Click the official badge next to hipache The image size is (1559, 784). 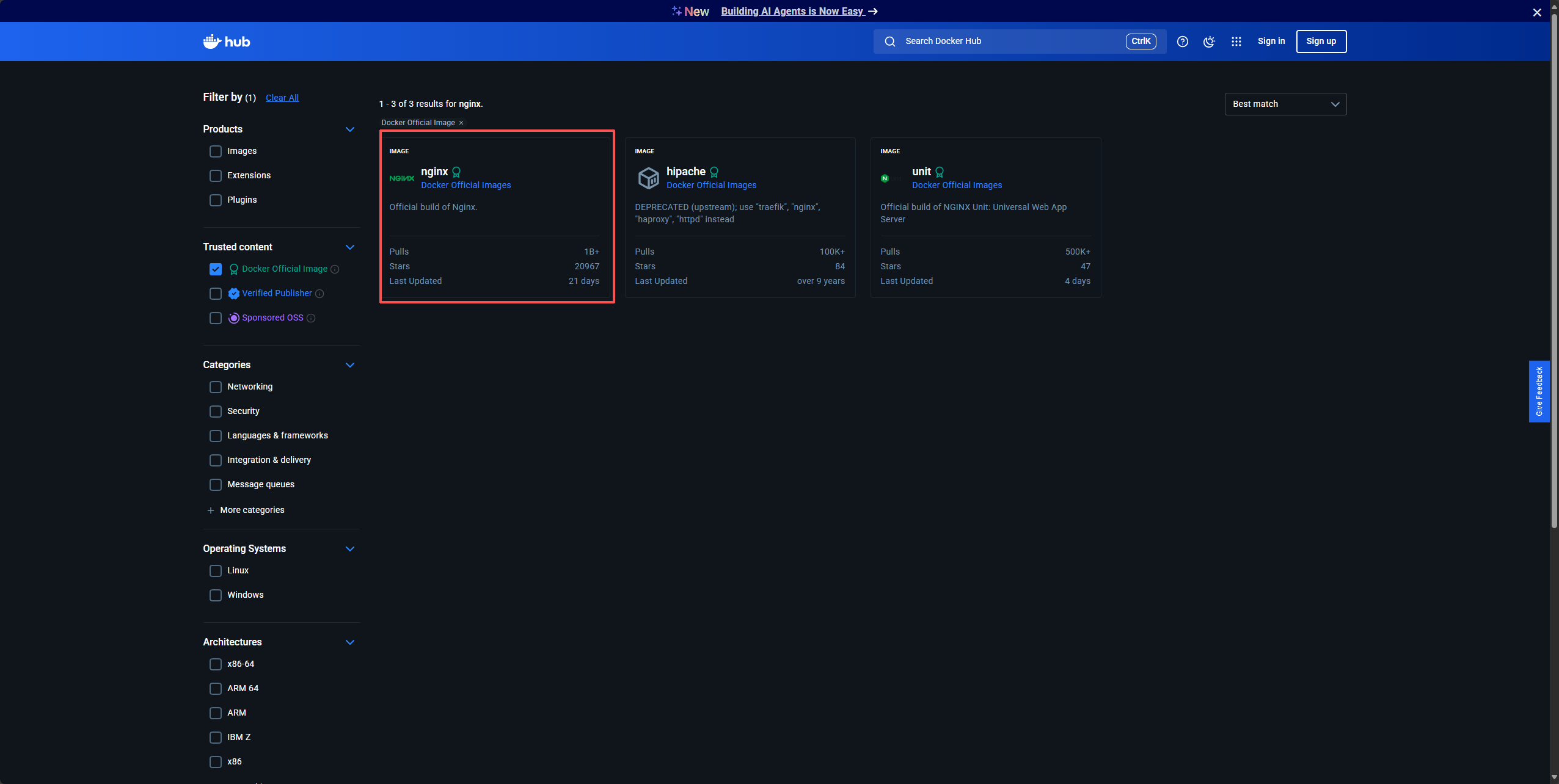(x=714, y=172)
